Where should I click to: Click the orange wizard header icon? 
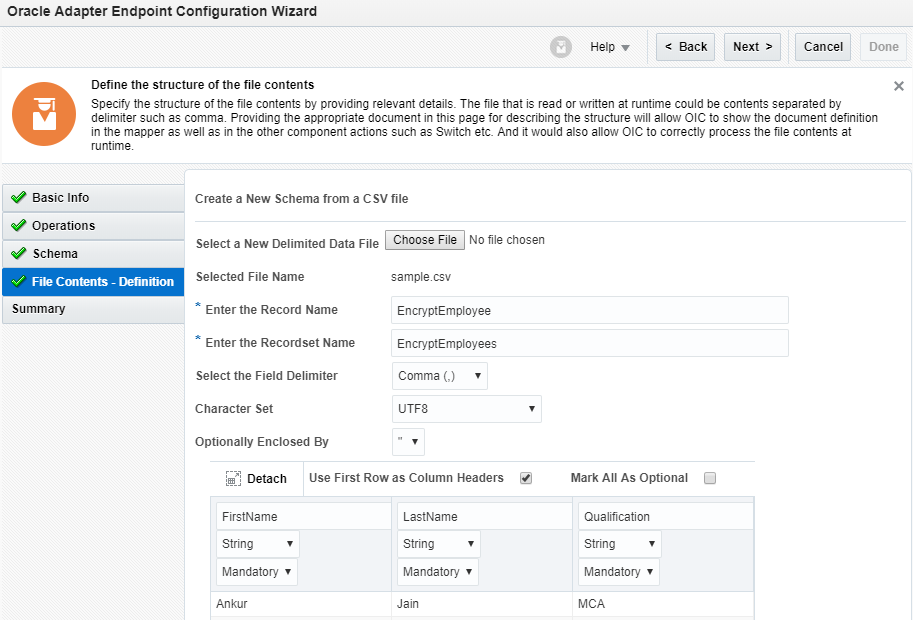43,114
